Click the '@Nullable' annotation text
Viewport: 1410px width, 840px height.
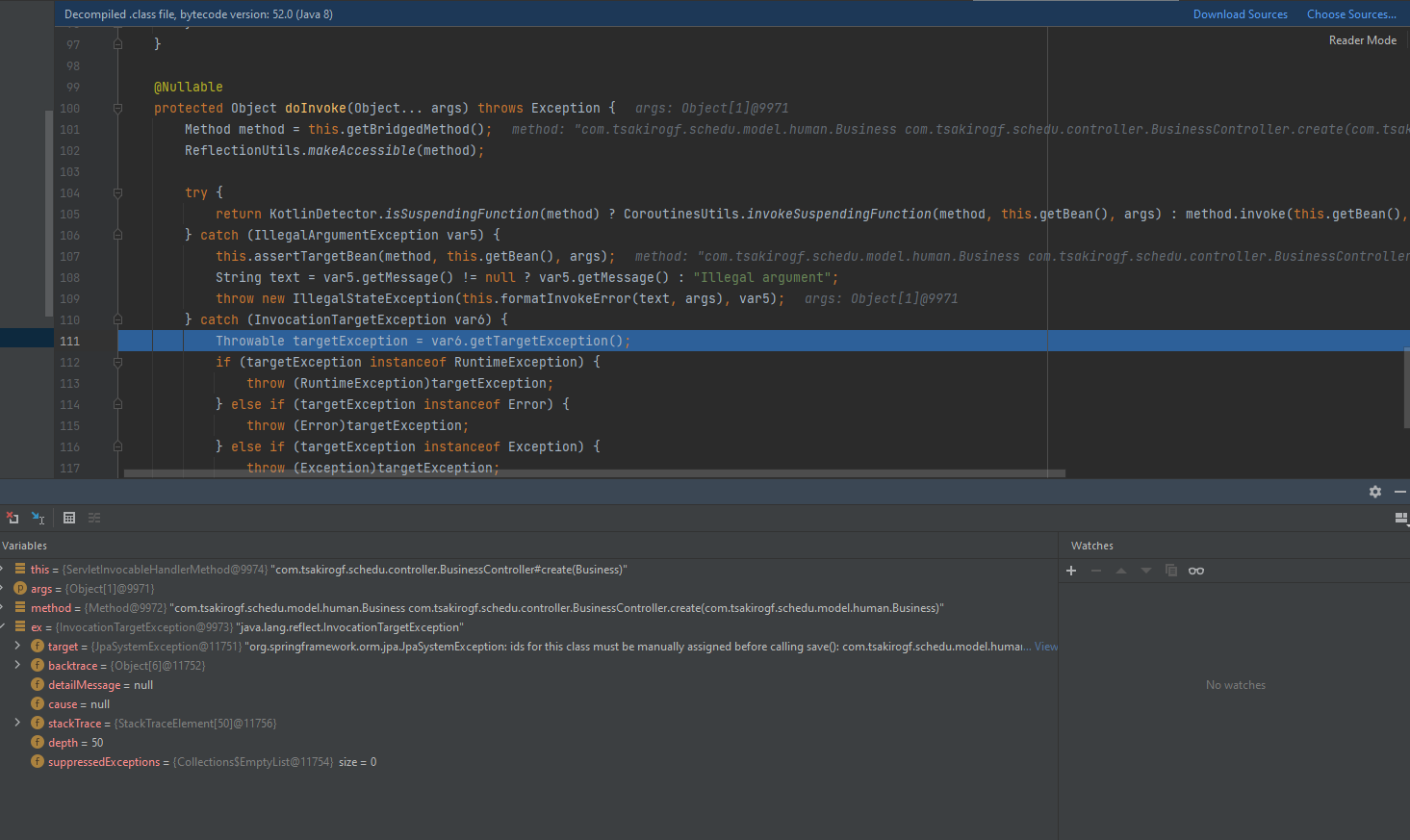click(x=188, y=87)
